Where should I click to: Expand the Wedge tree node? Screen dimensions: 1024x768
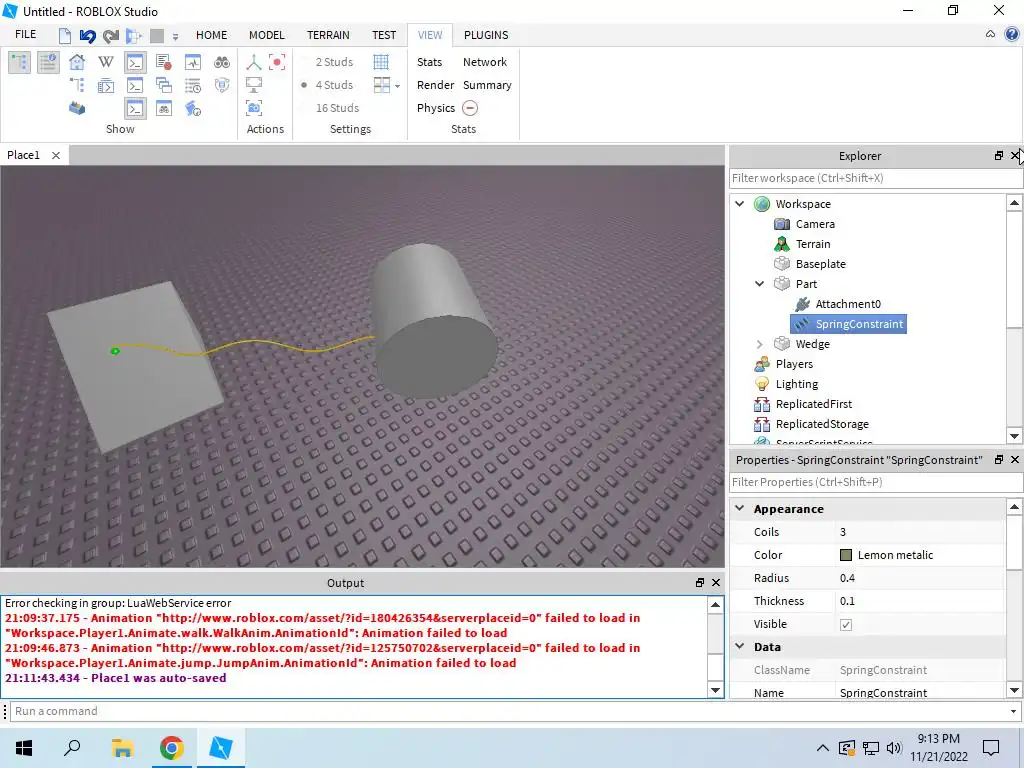[x=760, y=344]
